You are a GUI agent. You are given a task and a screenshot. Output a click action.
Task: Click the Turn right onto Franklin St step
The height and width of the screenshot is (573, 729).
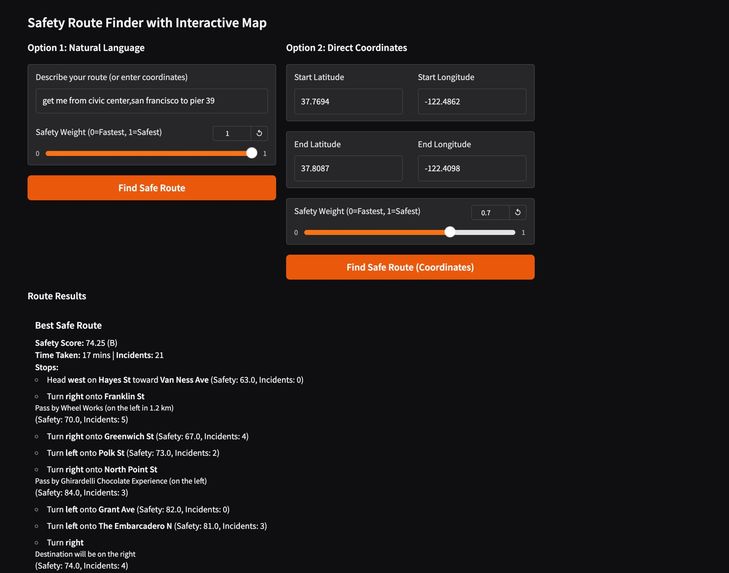click(x=95, y=396)
